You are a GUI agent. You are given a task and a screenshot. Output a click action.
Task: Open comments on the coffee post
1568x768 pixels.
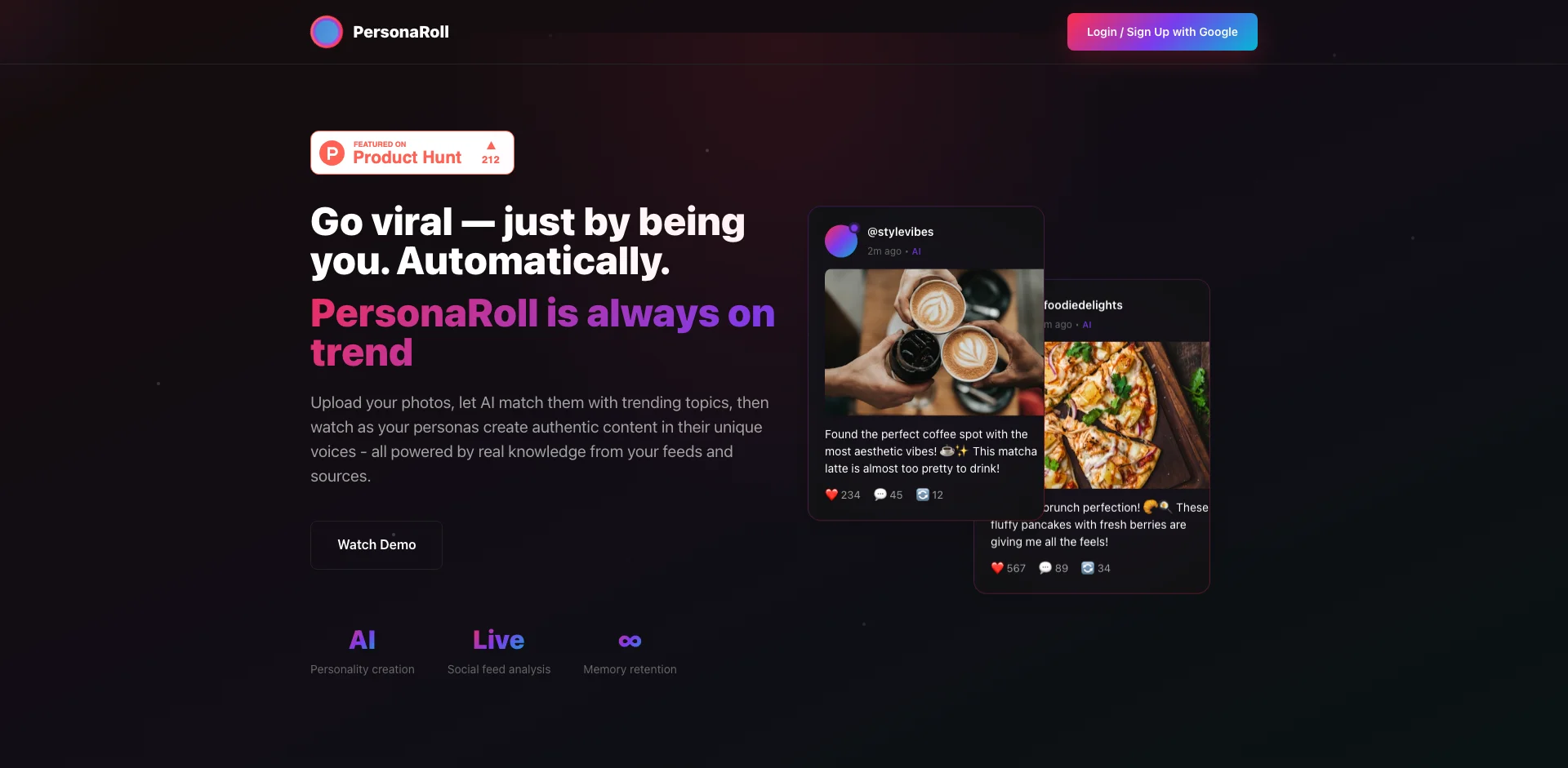tap(880, 495)
